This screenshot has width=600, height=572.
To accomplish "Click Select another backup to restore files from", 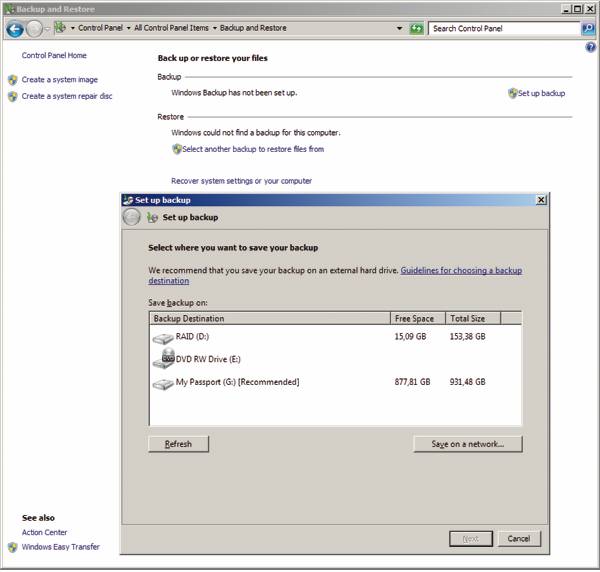I will coord(253,149).
